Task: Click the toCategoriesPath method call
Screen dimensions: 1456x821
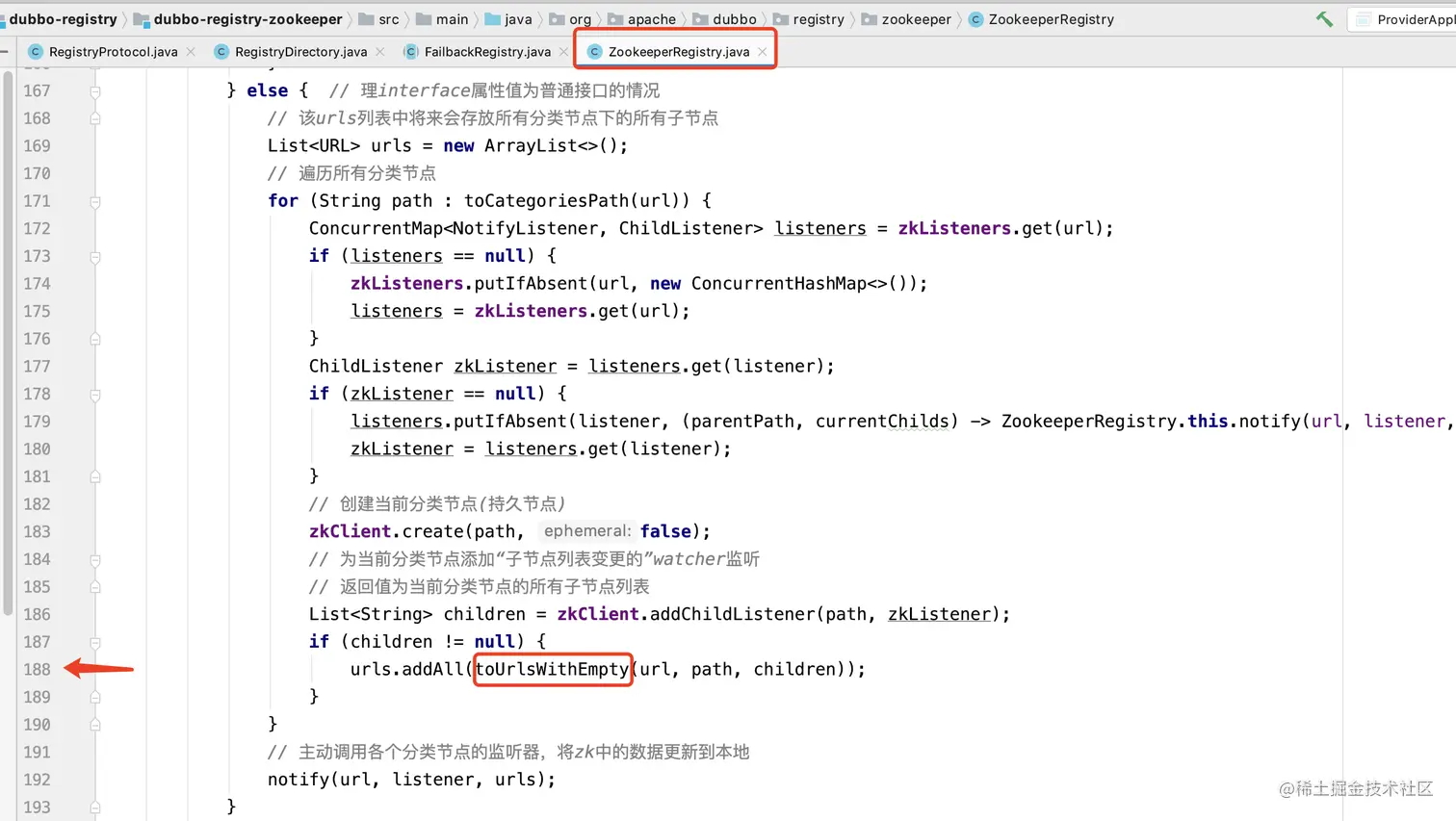Action: point(547,201)
